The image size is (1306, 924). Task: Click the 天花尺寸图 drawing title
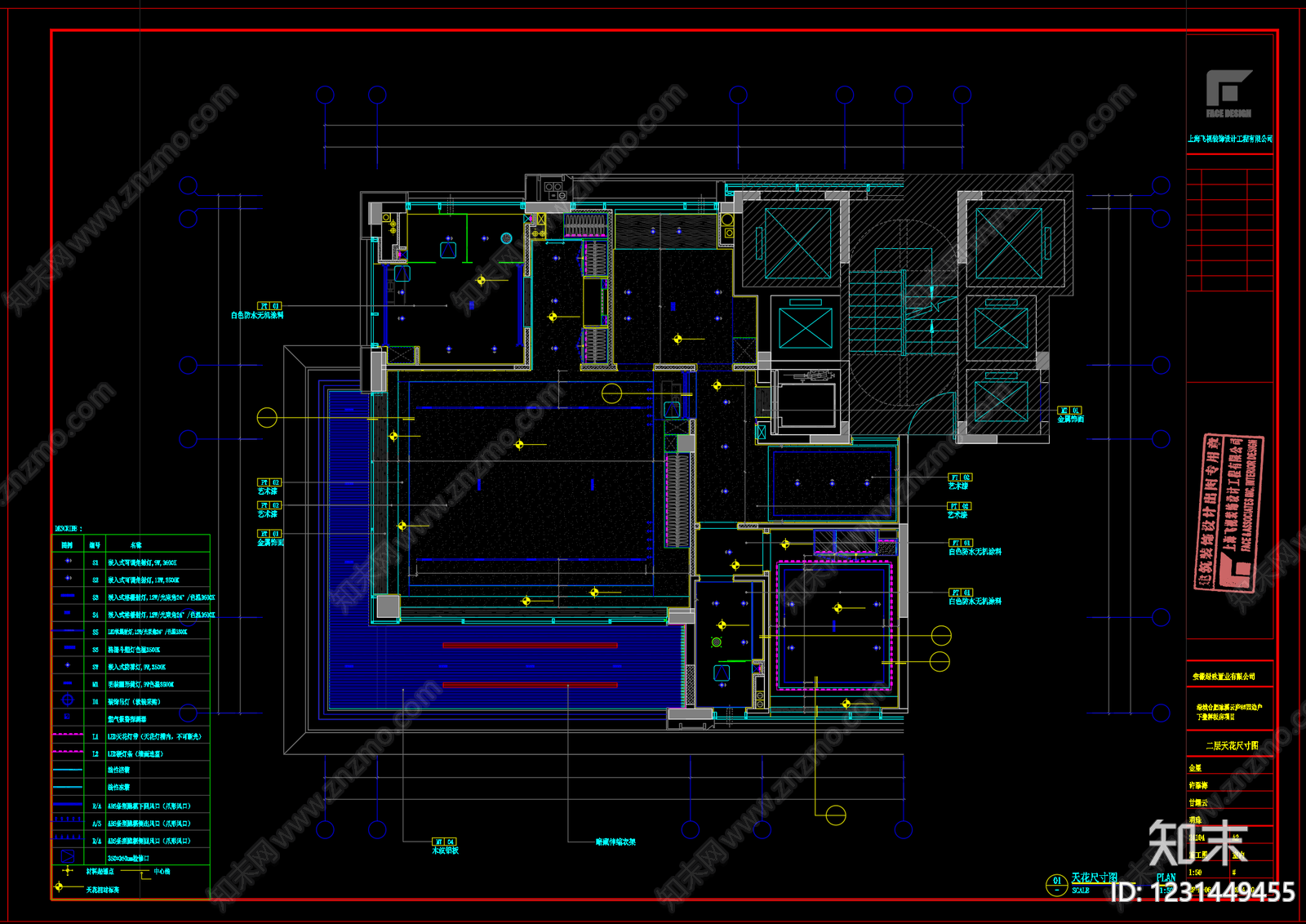[x=1095, y=877]
